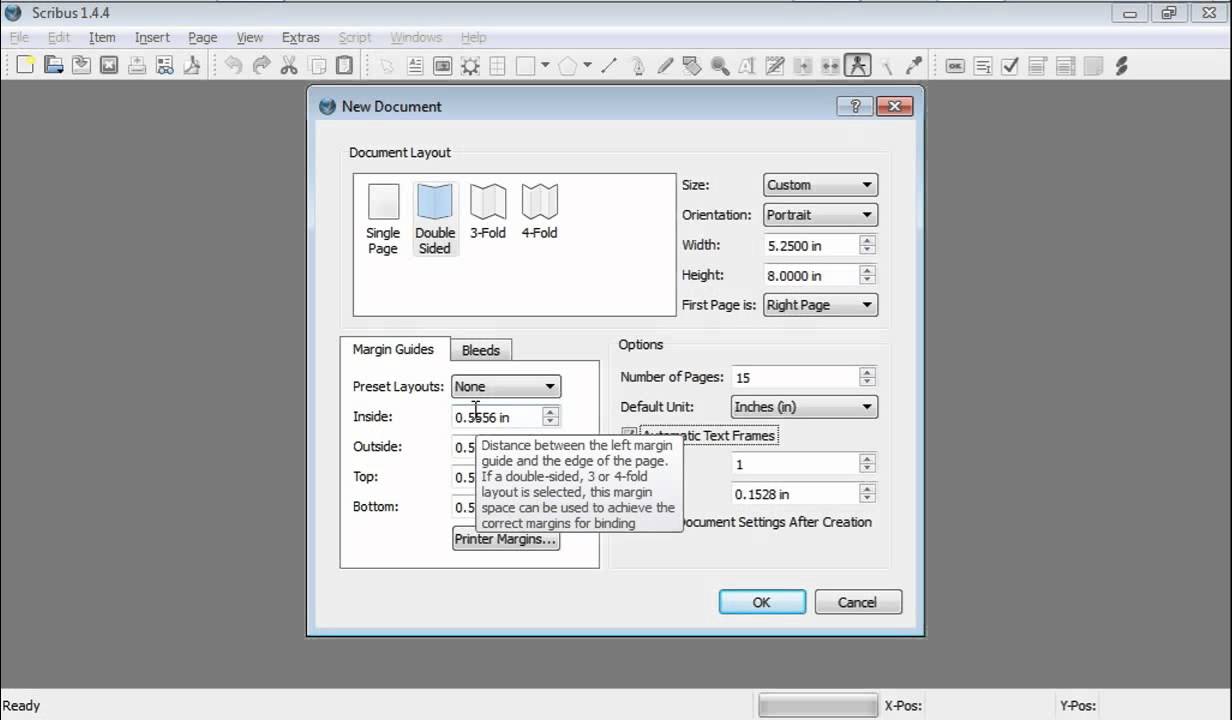The height and width of the screenshot is (720, 1232).
Task: Click Cancel in New Document dialog
Action: tap(858, 602)
